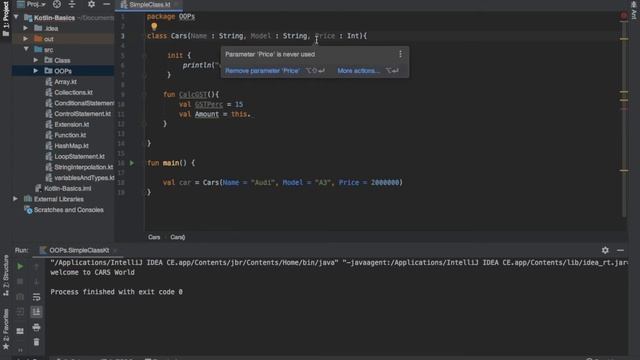This screenshot has height=360, width=640.
Task: Click the editor vertical scrollbar
Action: pyautogui.click(x=624, y=118)
